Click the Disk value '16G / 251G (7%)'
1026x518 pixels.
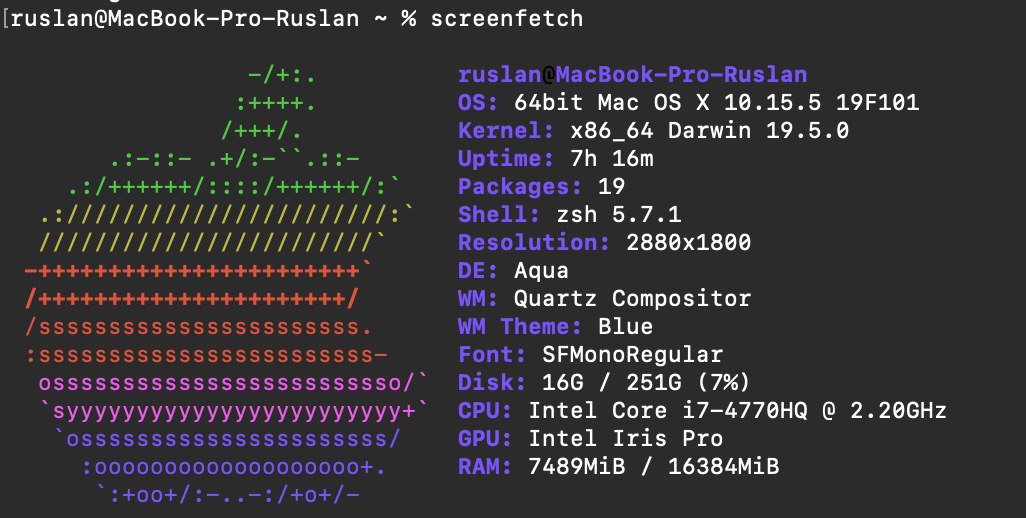click(646, 383)
